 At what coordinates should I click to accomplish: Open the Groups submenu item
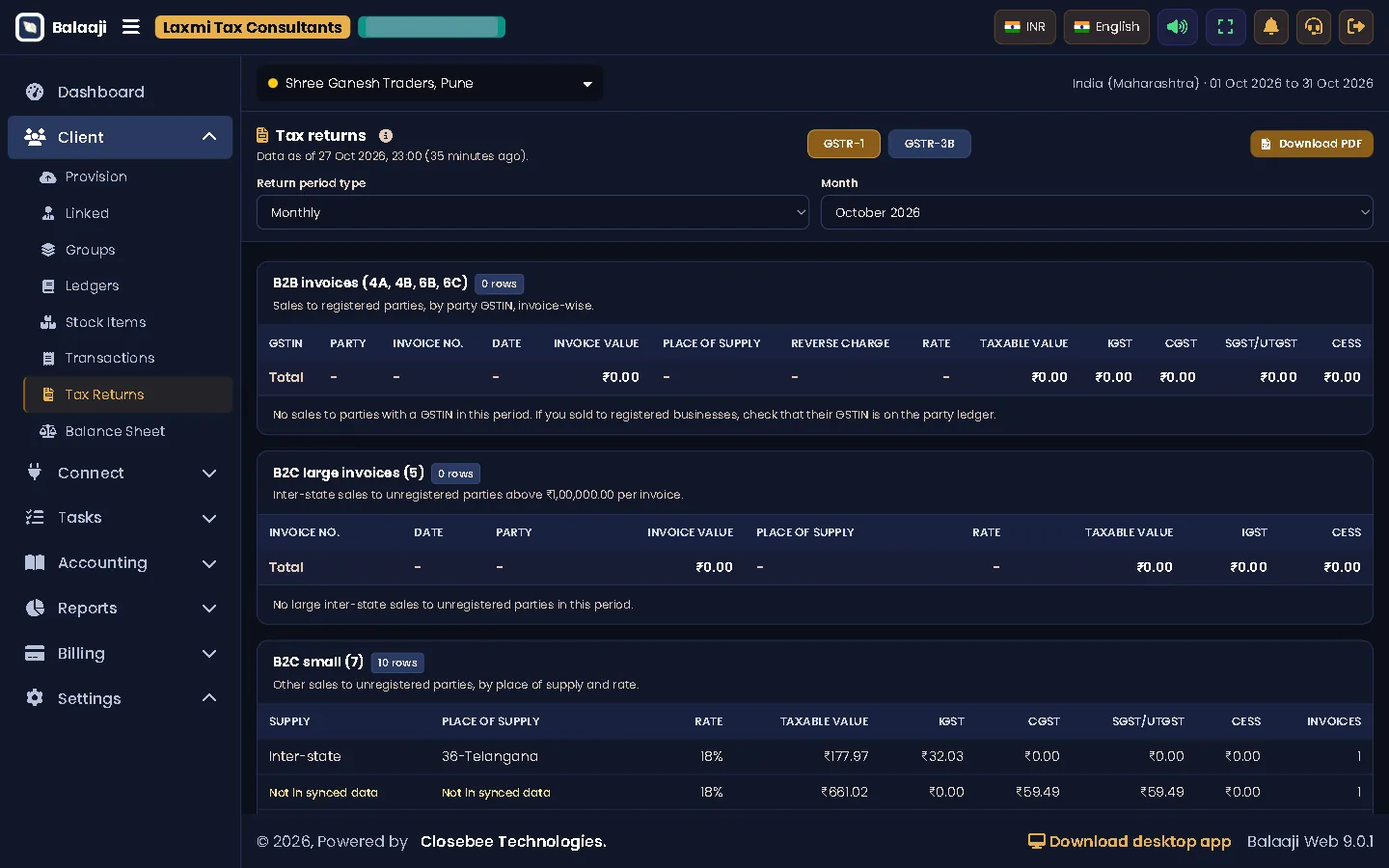(127, 250)
